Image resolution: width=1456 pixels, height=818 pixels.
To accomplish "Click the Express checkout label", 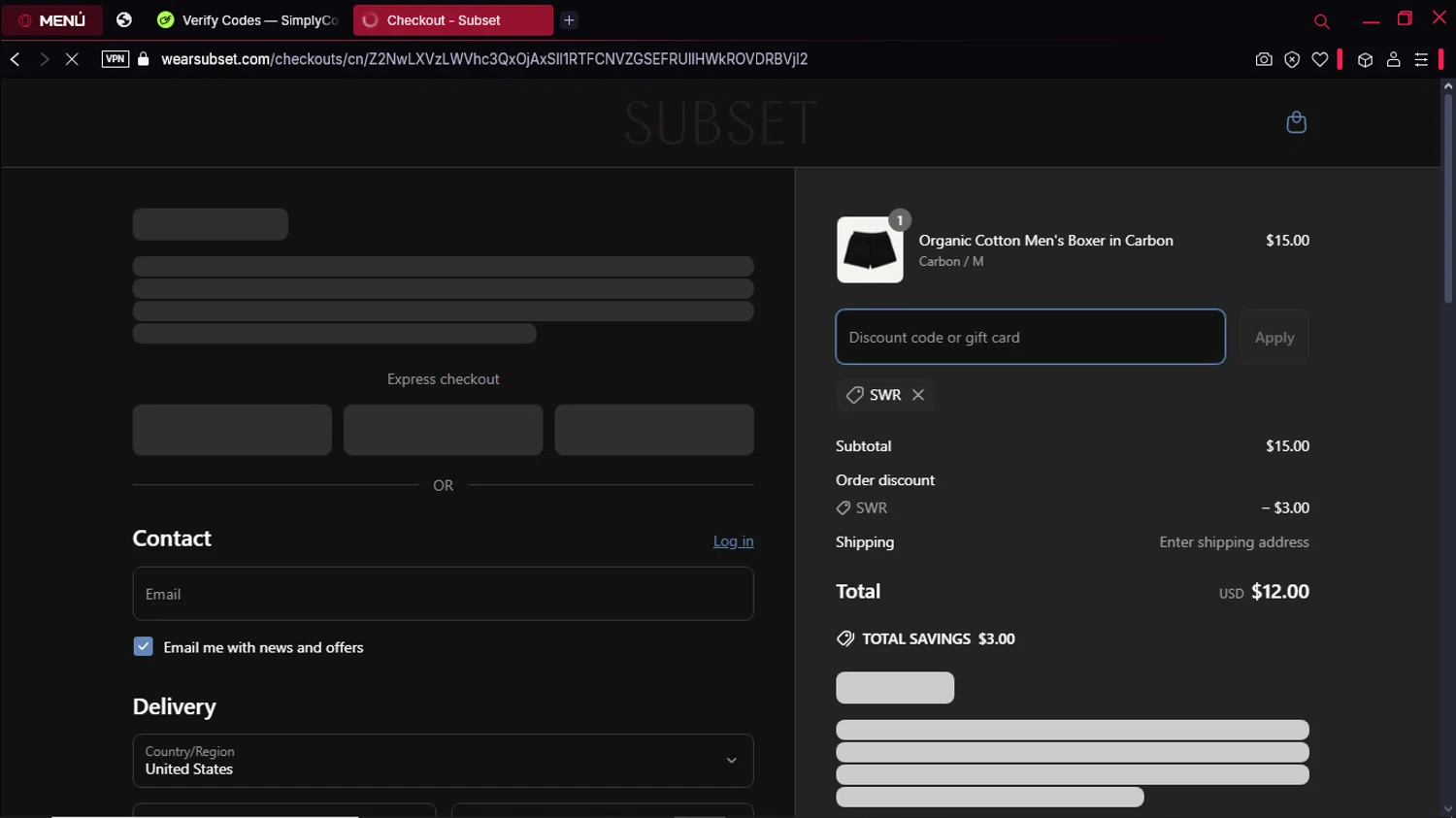I will click(443, 379).
